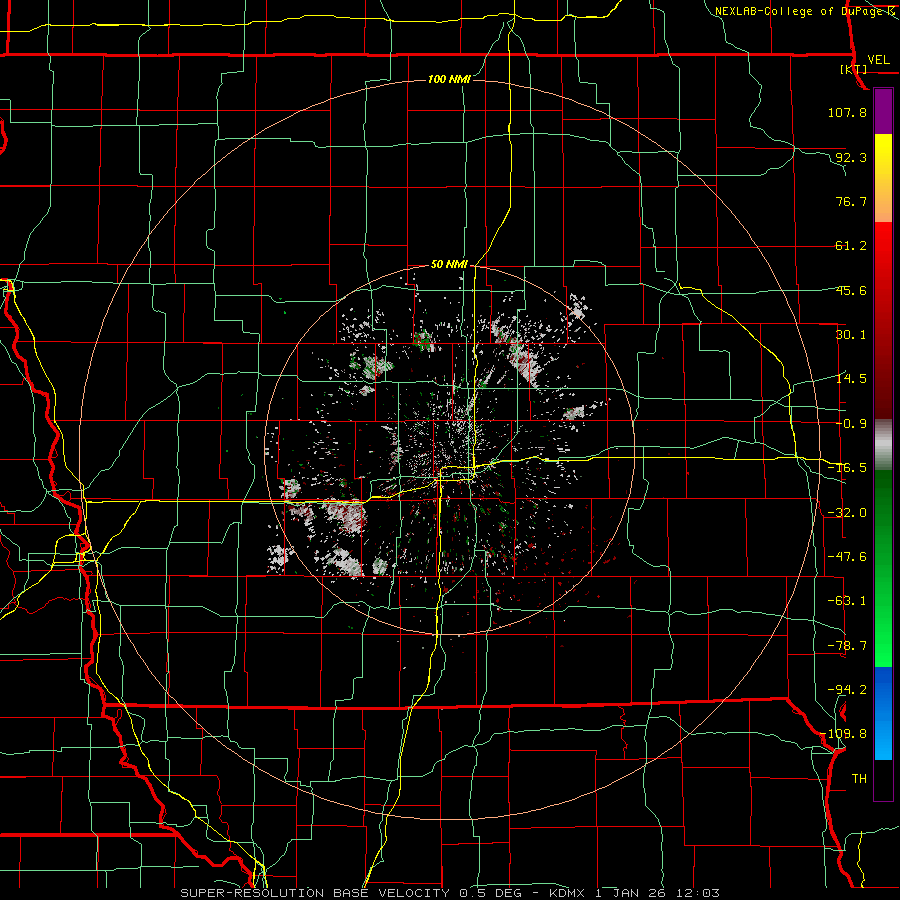Click the purple segment of velocity color bar
Image resolution: width=900 pixels, height=900 pixels.
point(883,111)
